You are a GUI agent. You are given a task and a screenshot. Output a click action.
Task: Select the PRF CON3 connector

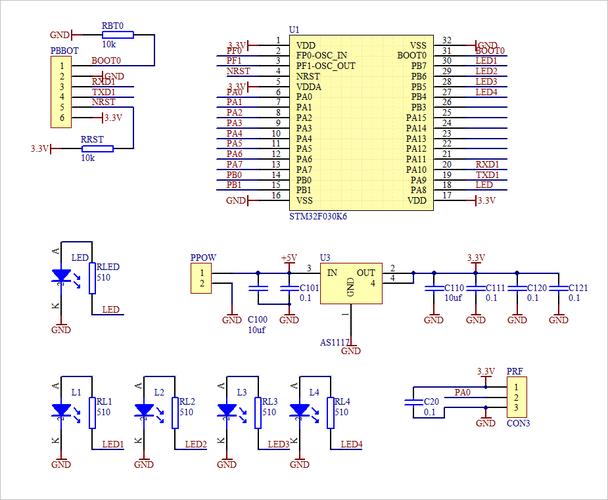pos(514,398)
